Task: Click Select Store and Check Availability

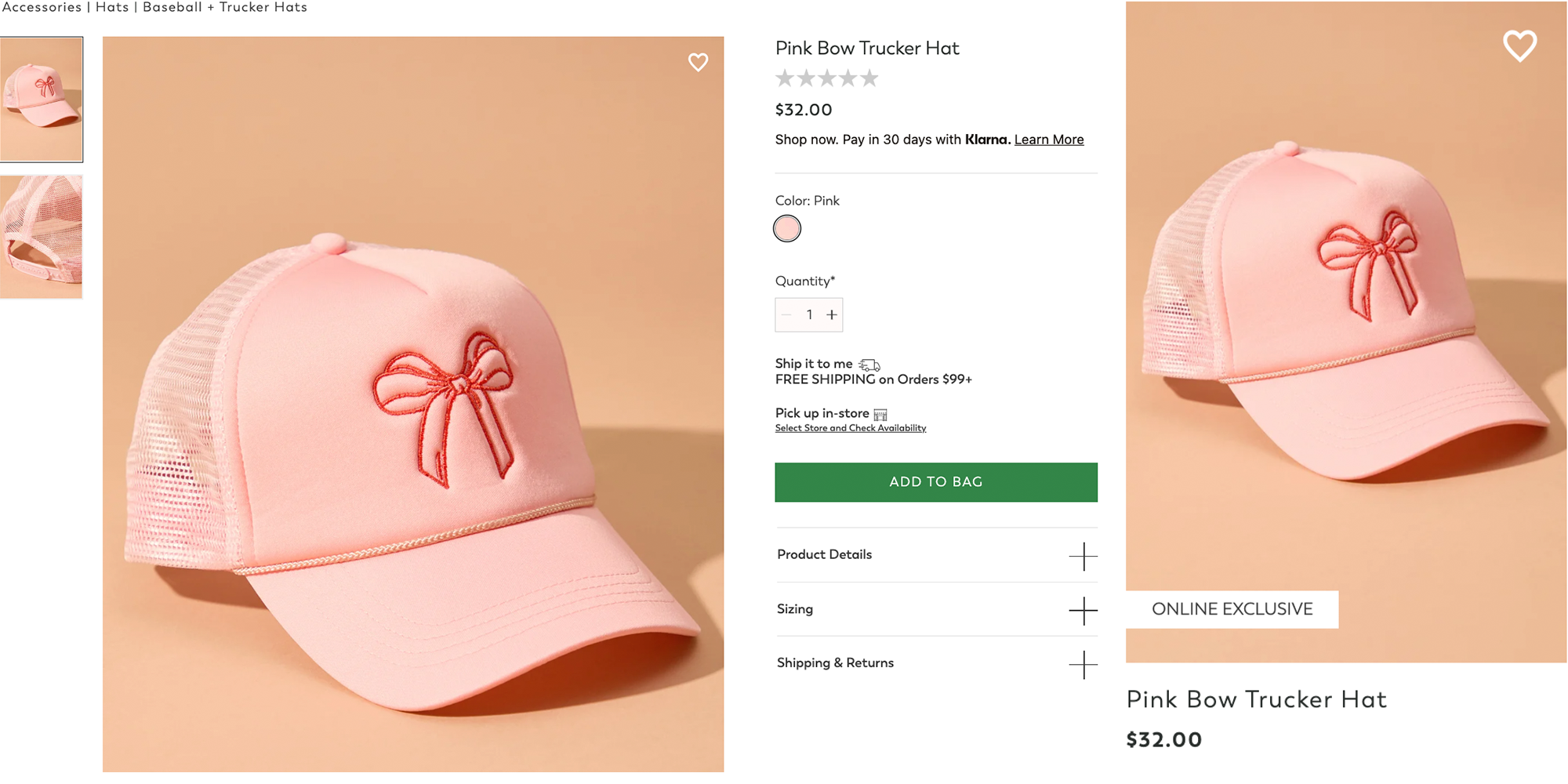Action: click(x=850, y=428)
